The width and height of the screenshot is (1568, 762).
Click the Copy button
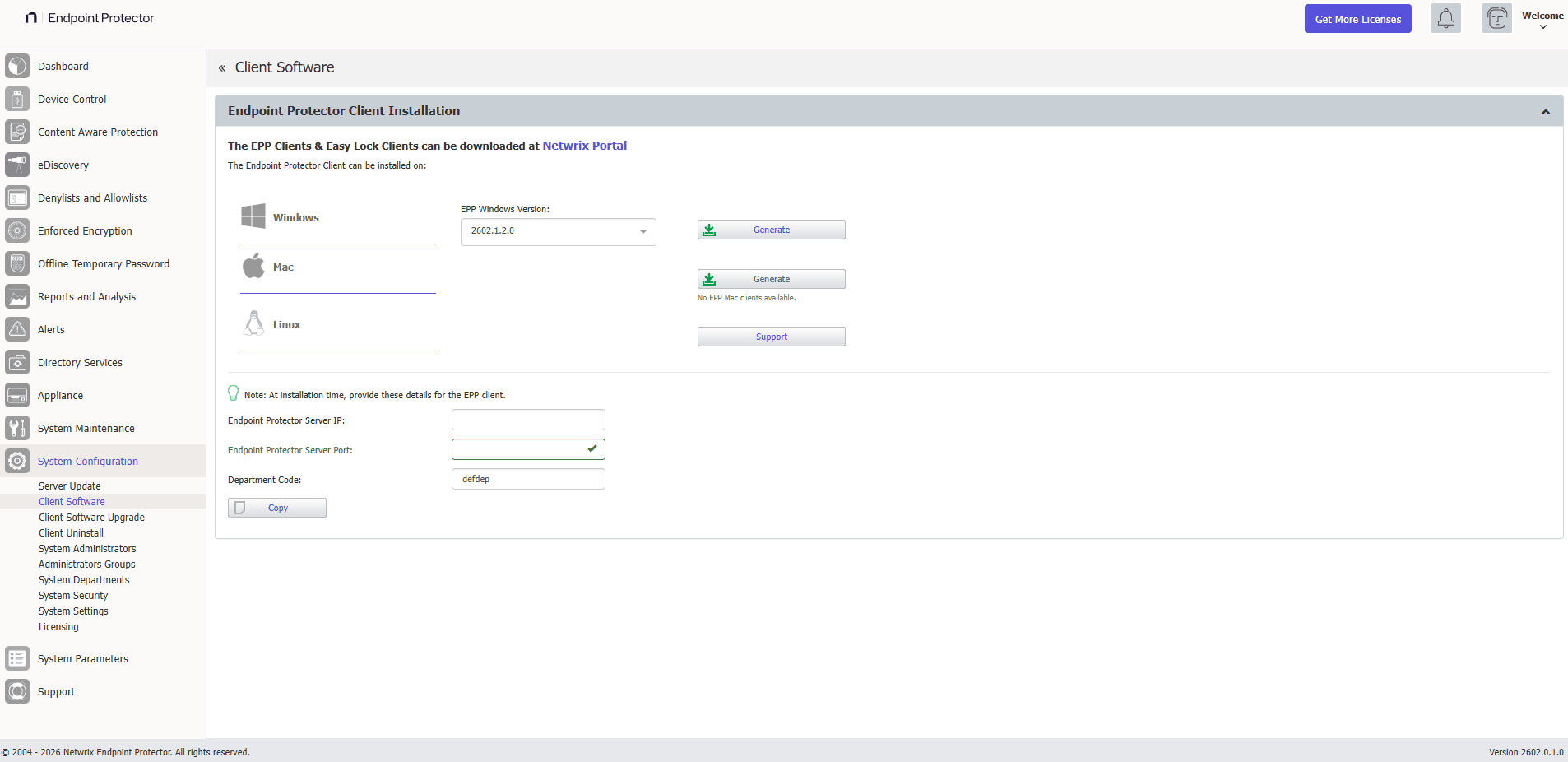coord(277,508)
